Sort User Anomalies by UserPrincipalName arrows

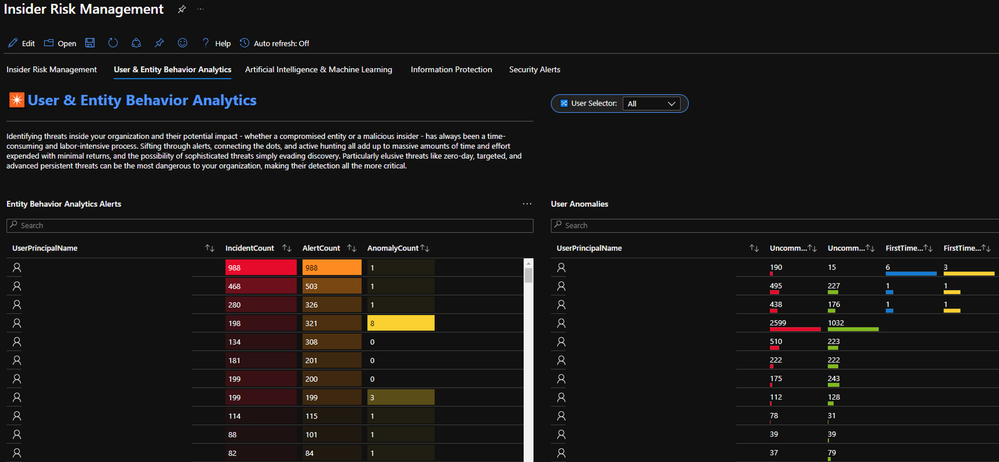coord(754,248)
